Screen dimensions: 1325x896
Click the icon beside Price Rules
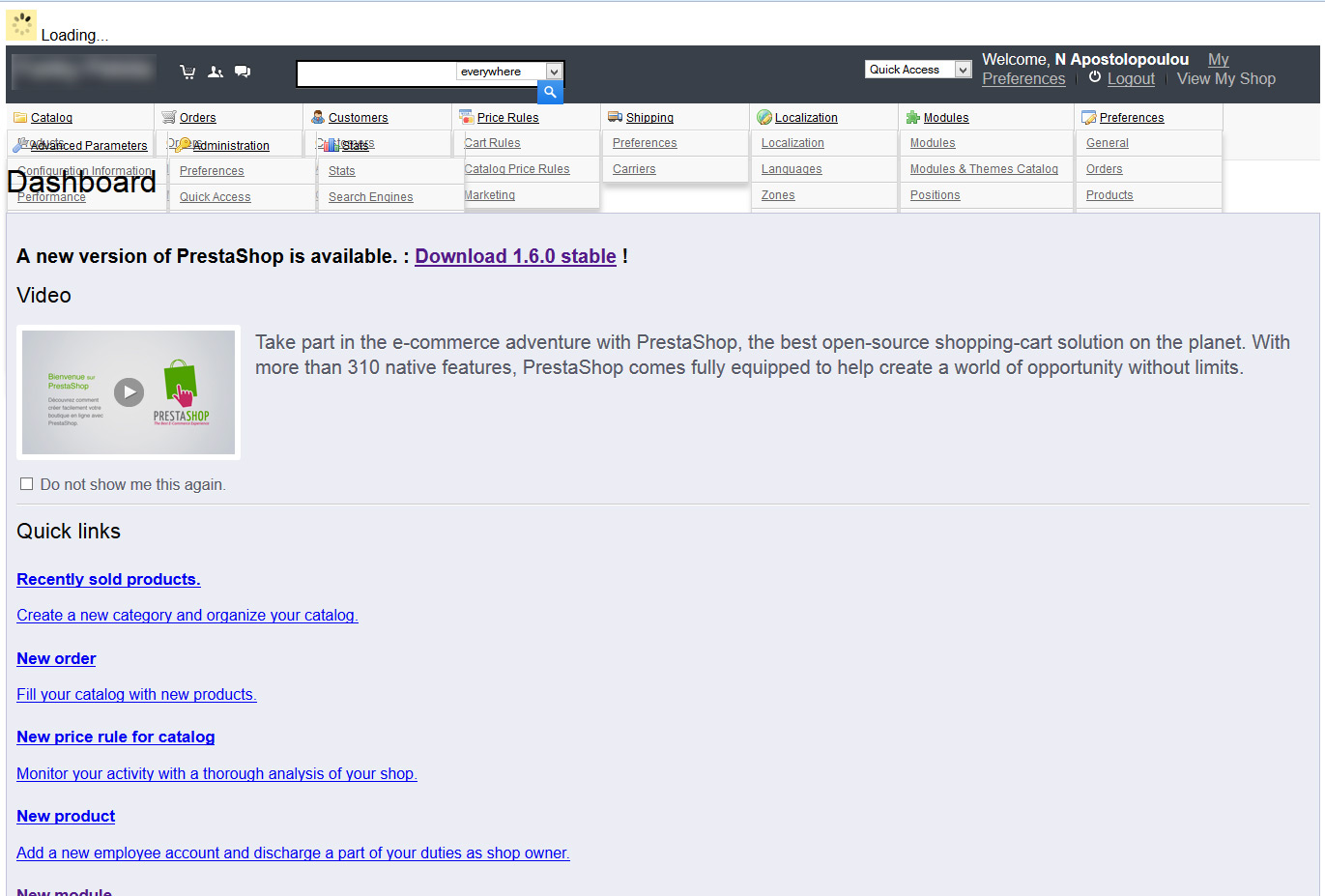click(x=466, y=118)
